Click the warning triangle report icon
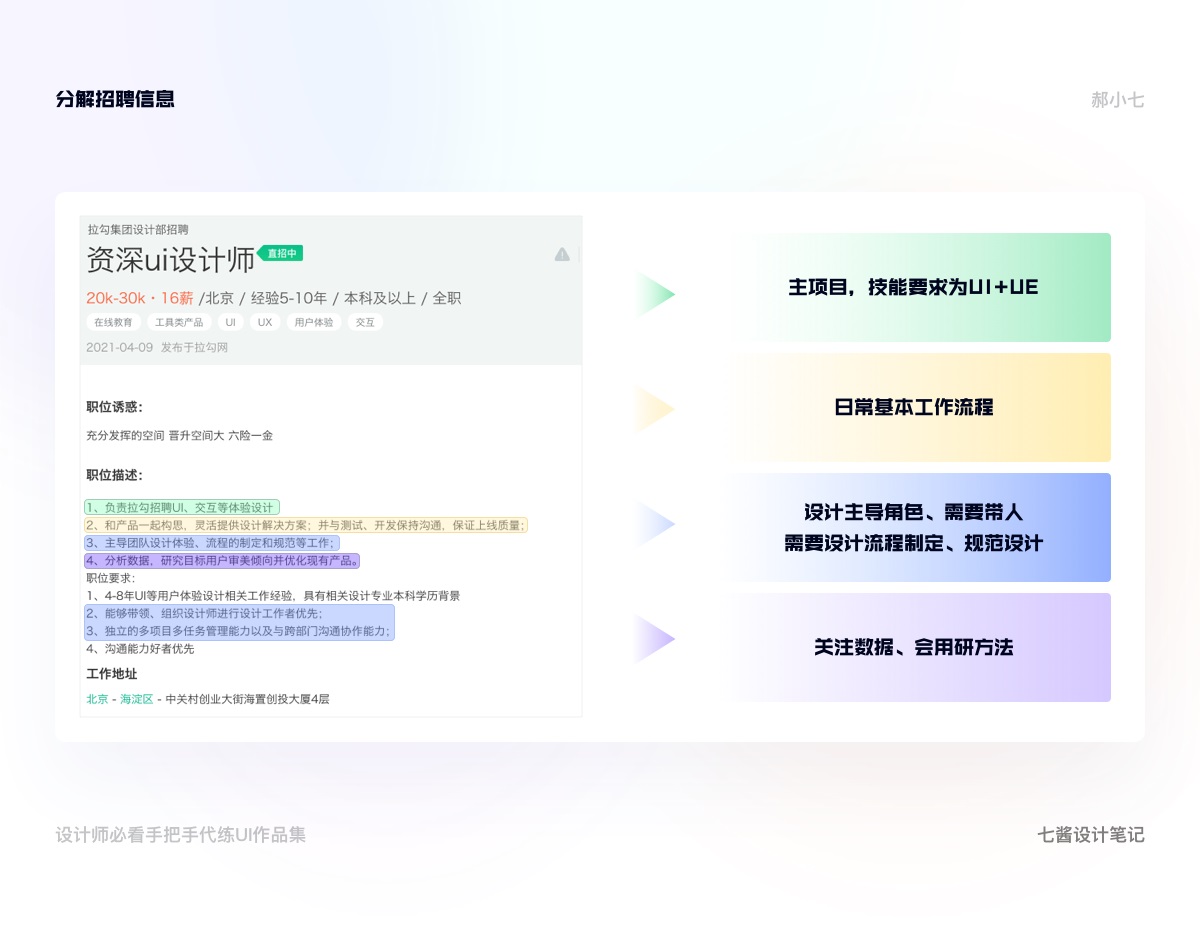This screenshot has width=1200, height=931. point(562,254)
